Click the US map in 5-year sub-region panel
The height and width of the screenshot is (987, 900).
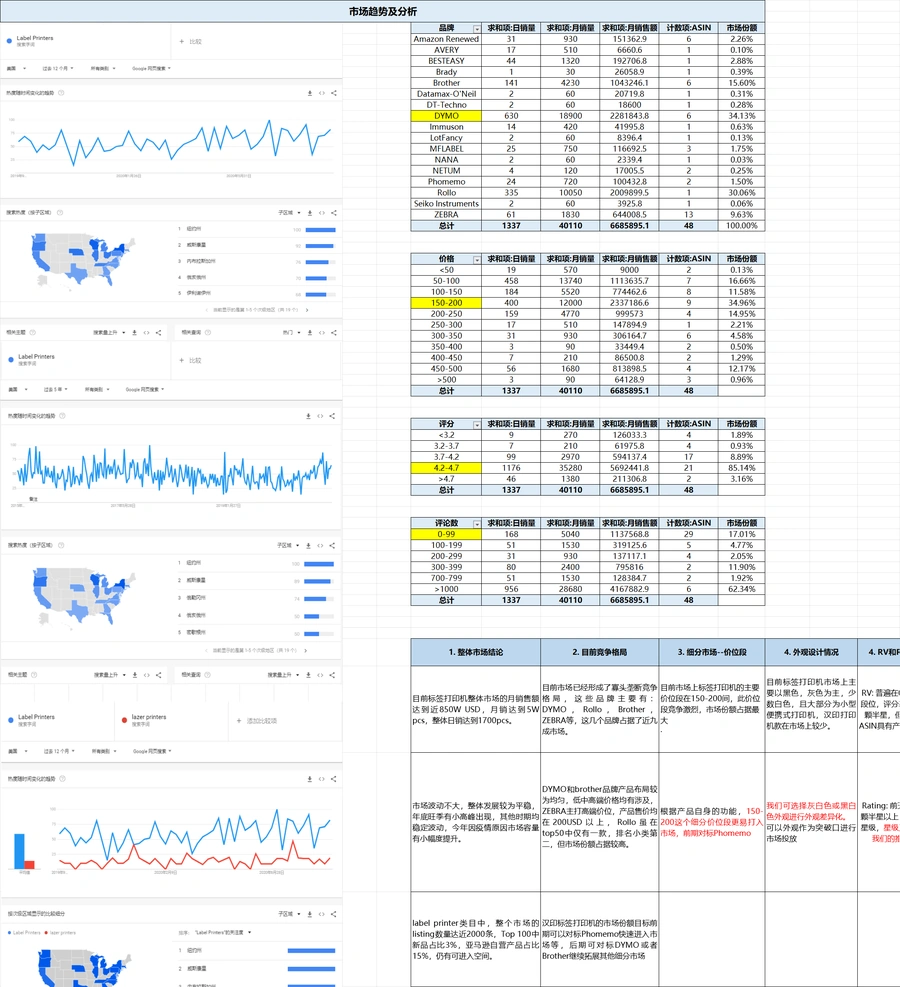coord(83,595)
